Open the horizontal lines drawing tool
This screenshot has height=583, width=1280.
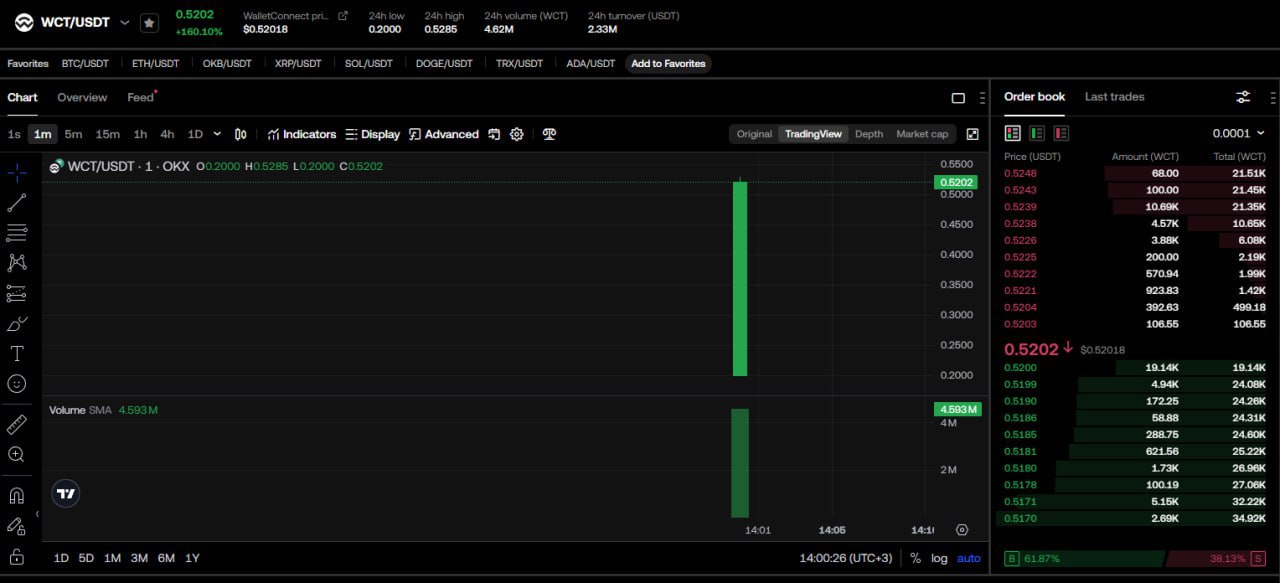coord(17,232)
